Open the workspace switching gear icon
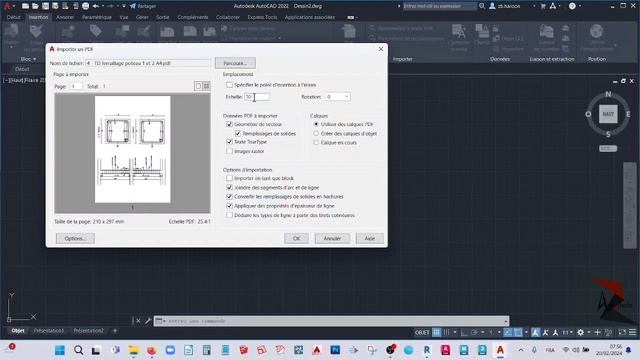640x360 pixels. click(580, 332)
